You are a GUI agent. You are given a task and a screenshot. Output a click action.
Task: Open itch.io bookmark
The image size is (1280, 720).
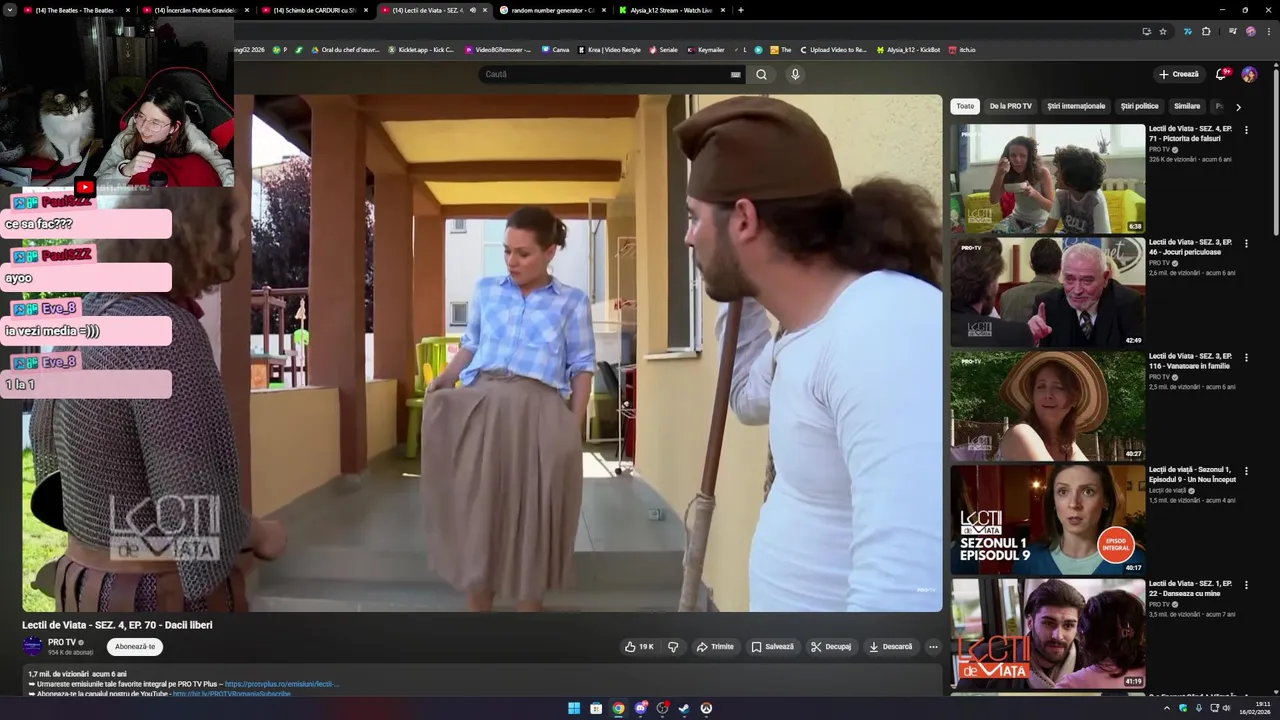tap(962, 49)
